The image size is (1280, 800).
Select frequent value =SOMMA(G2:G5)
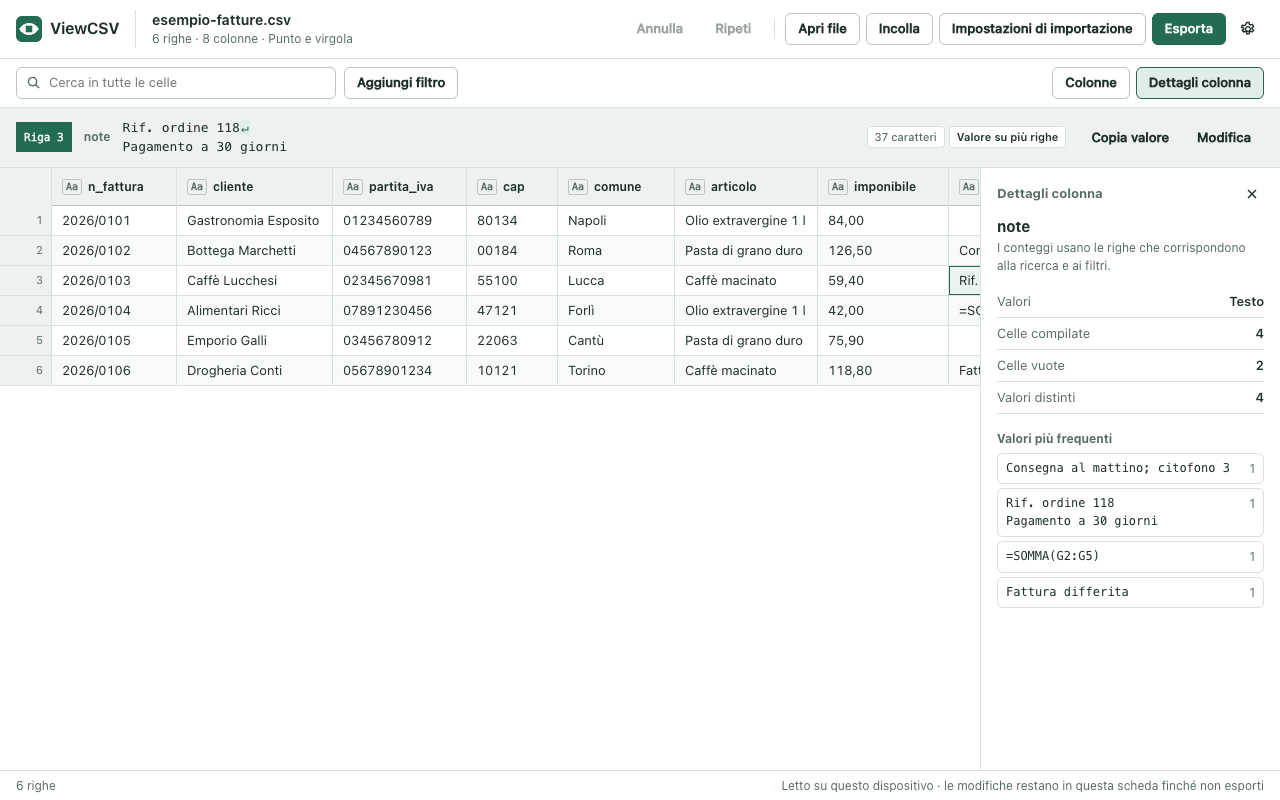click(x=1130, y=556)
